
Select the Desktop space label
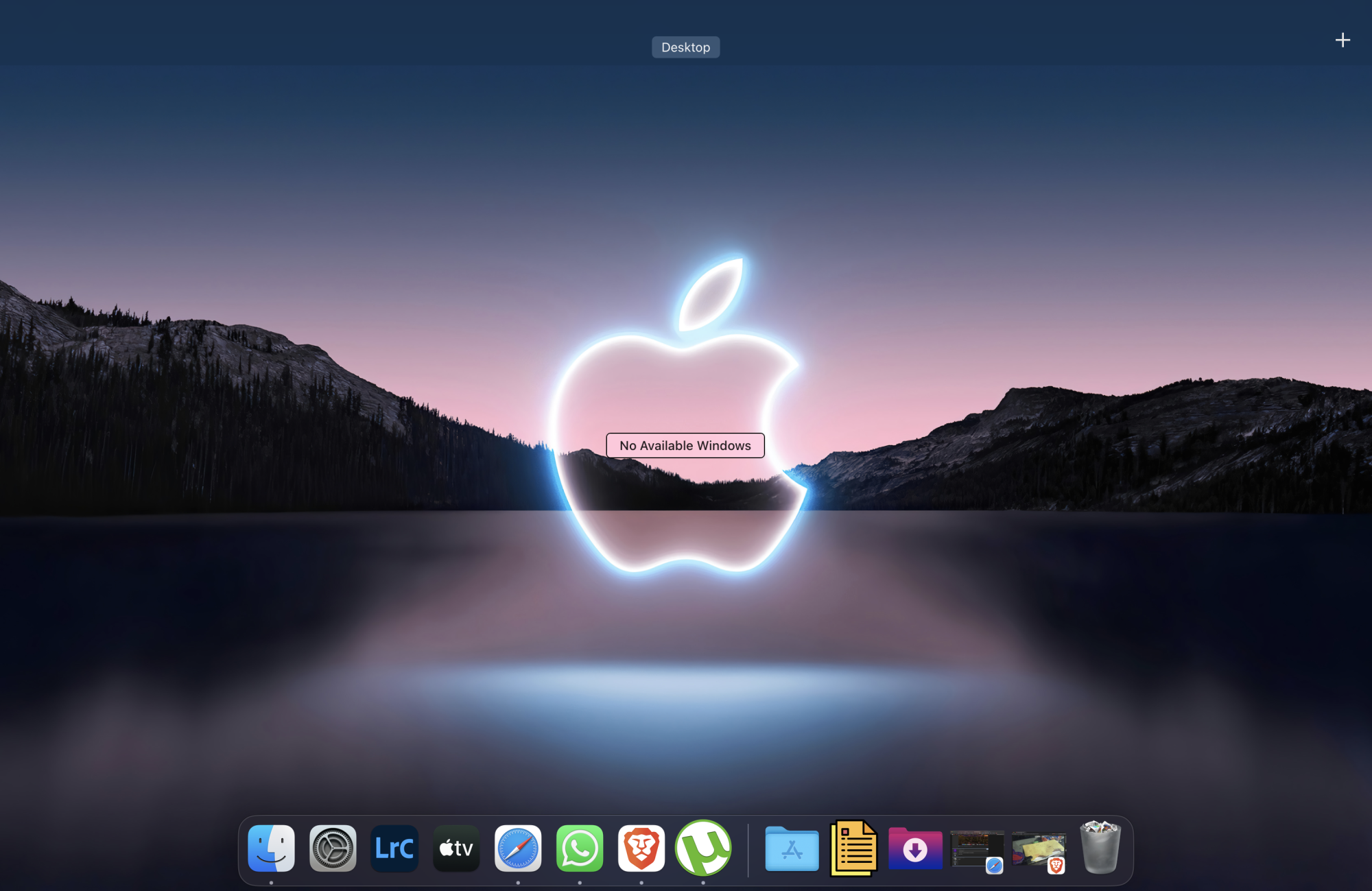685,47
